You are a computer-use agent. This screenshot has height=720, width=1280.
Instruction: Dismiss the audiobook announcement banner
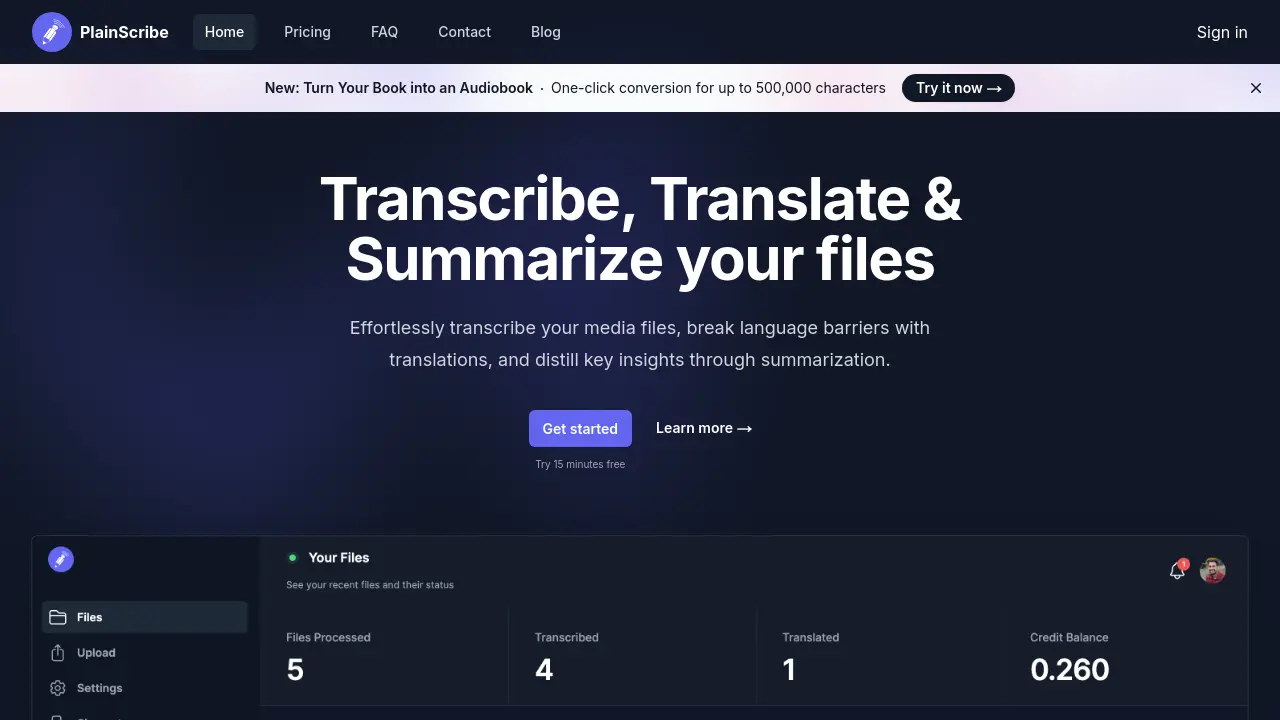point(1256,88)
